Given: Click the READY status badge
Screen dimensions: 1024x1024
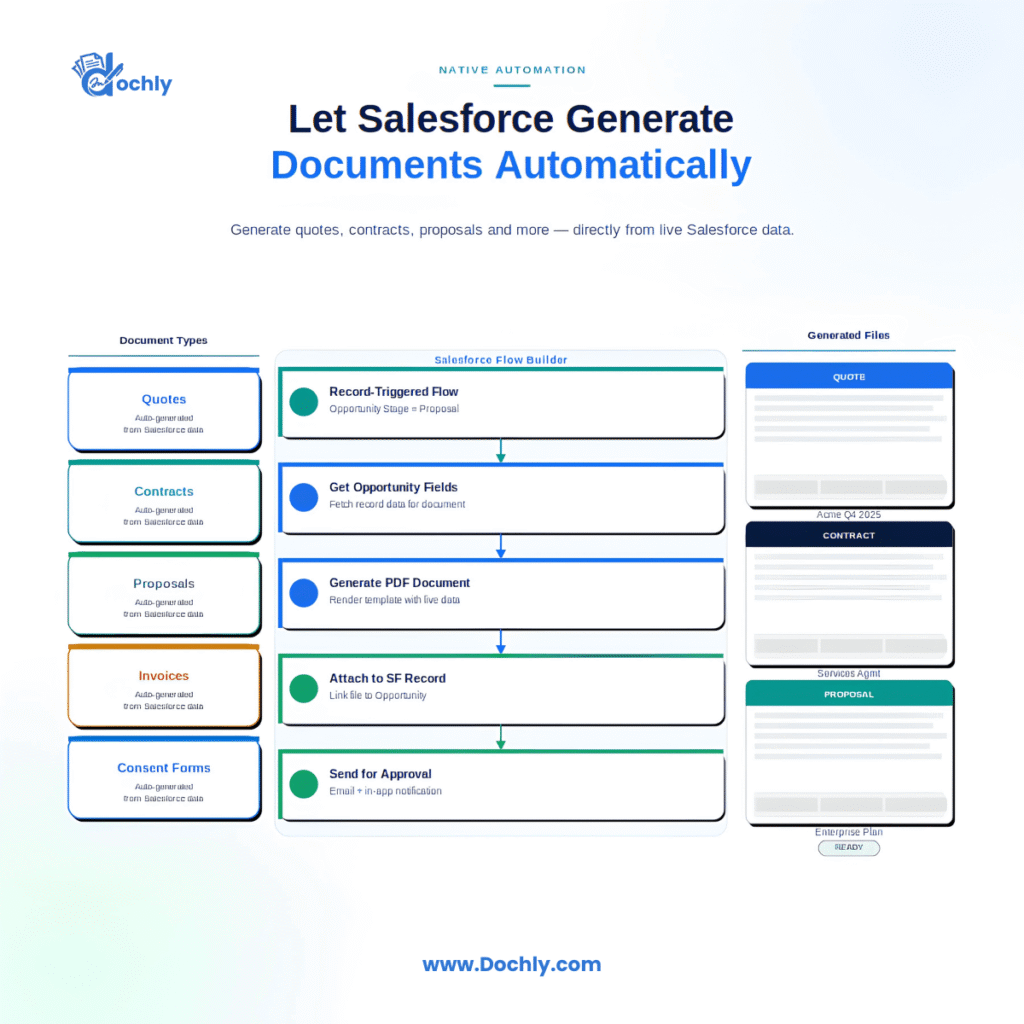Looking at the screenshot, I should 849,848.
